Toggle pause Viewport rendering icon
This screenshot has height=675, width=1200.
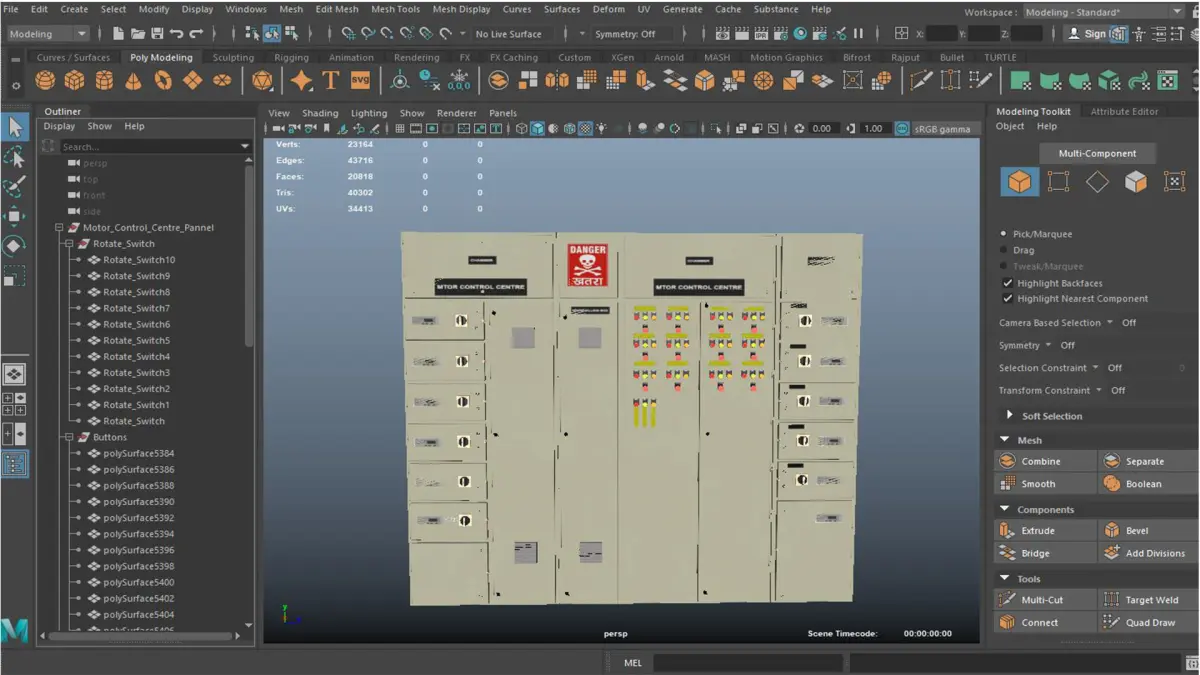click(x=858, y=34)
